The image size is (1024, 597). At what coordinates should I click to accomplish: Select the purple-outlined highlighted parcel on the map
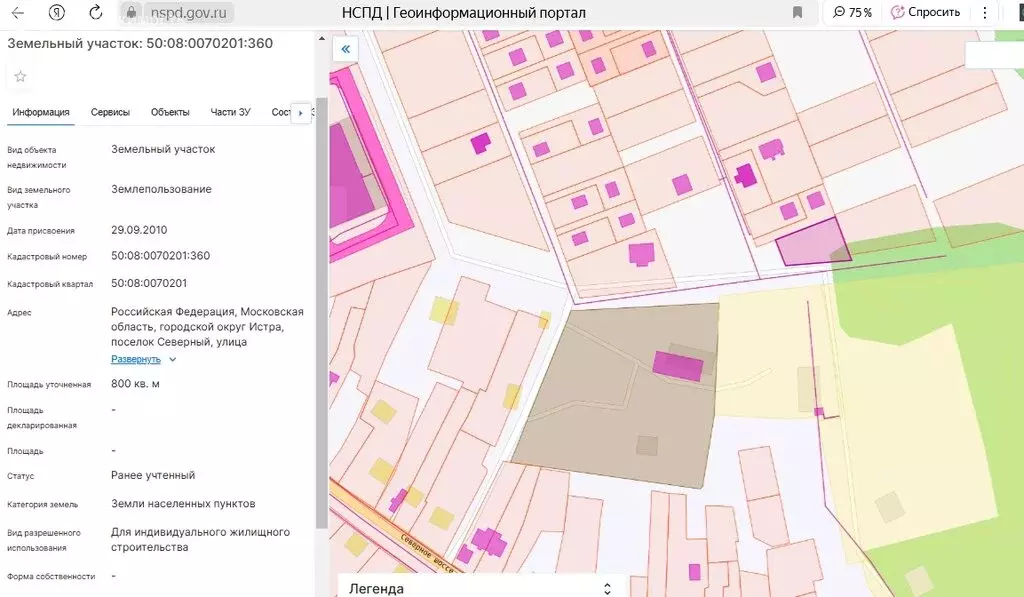point(814,242)
